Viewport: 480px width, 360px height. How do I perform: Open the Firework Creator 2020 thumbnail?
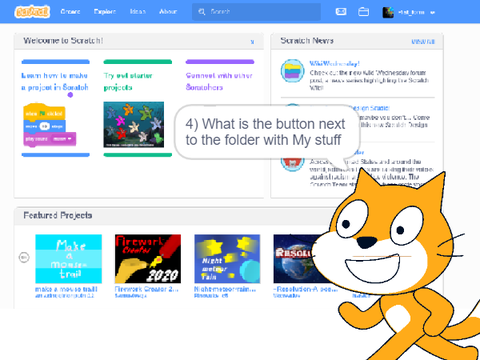[148, 259]
